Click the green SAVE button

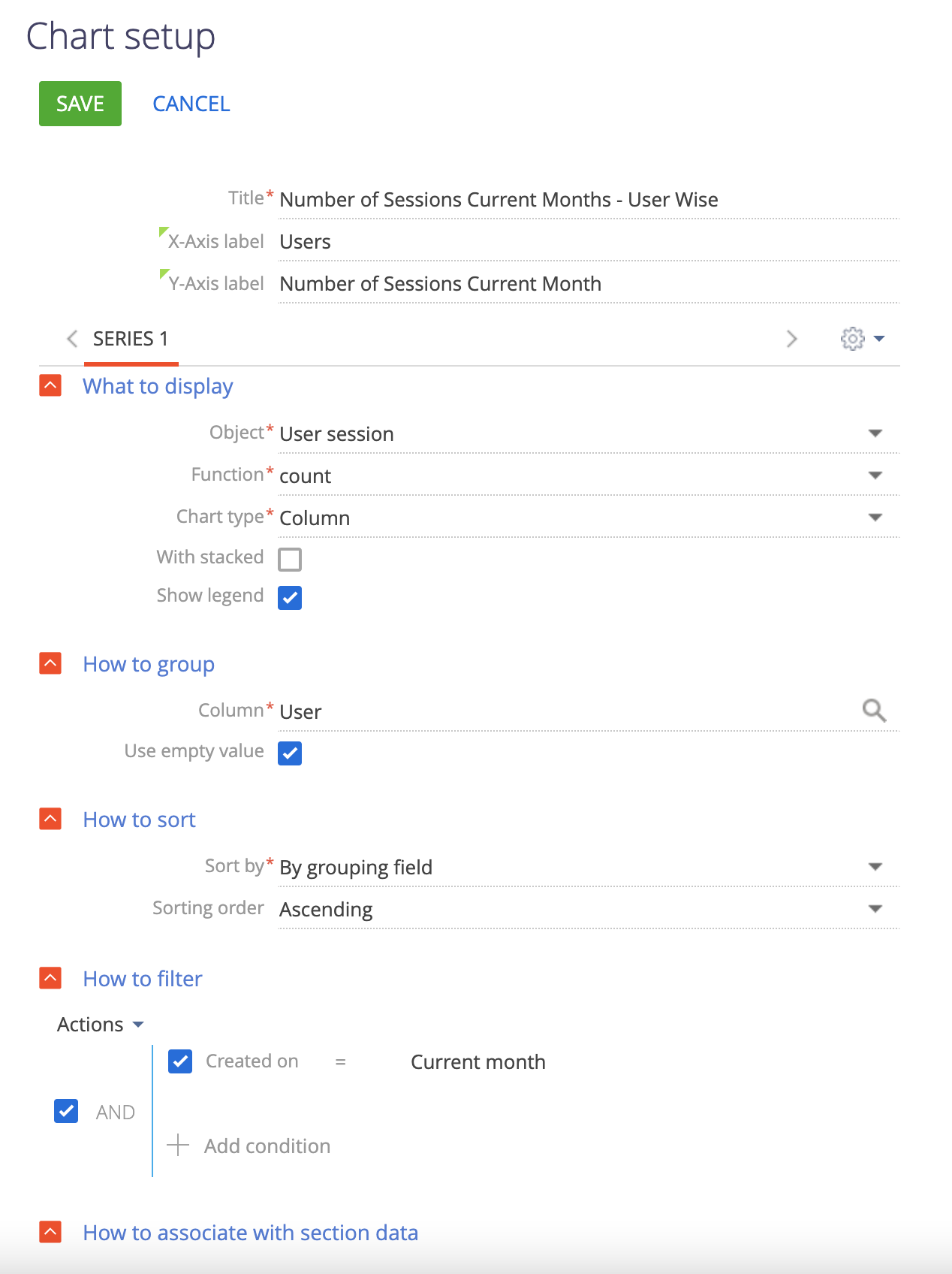pyautogui.click(x=80, y=104)
